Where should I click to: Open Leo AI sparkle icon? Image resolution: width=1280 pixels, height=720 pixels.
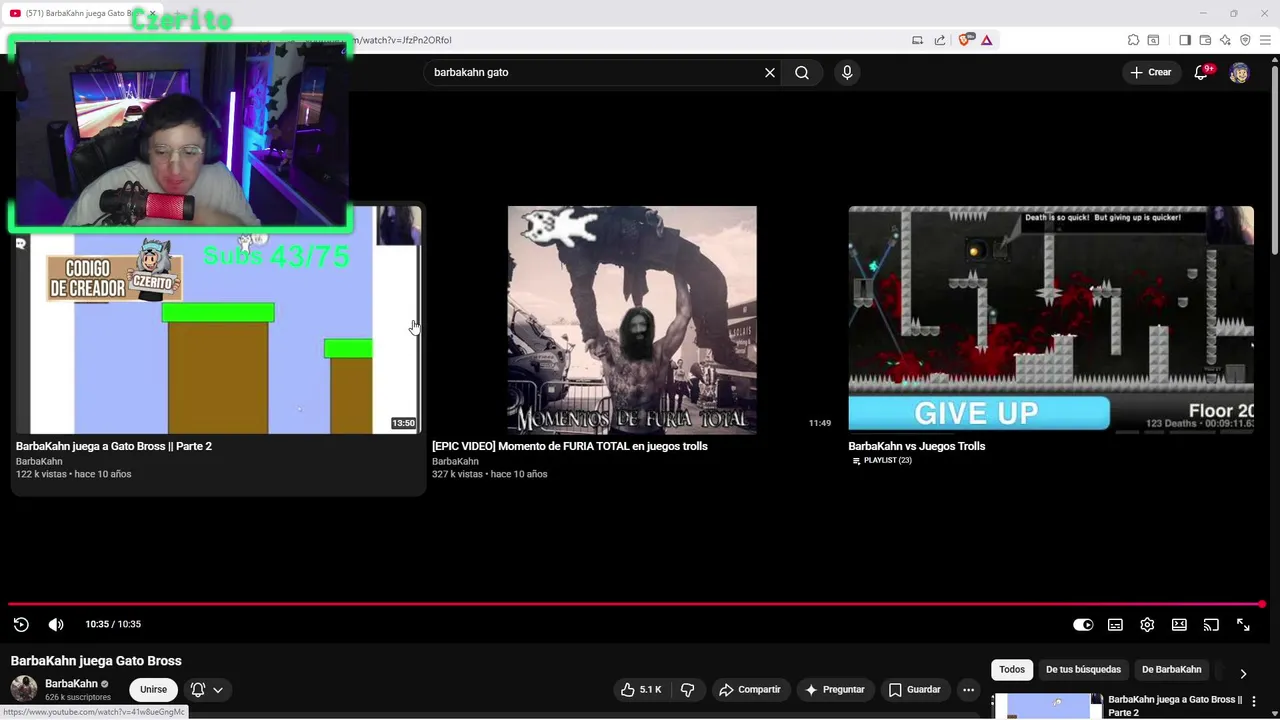point(1225,40)
